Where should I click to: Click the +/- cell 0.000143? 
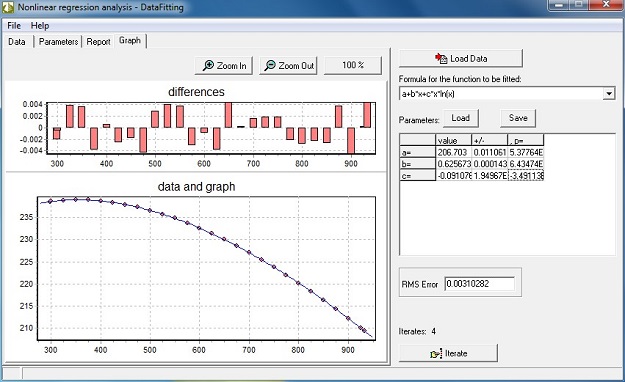coord(489,164)
